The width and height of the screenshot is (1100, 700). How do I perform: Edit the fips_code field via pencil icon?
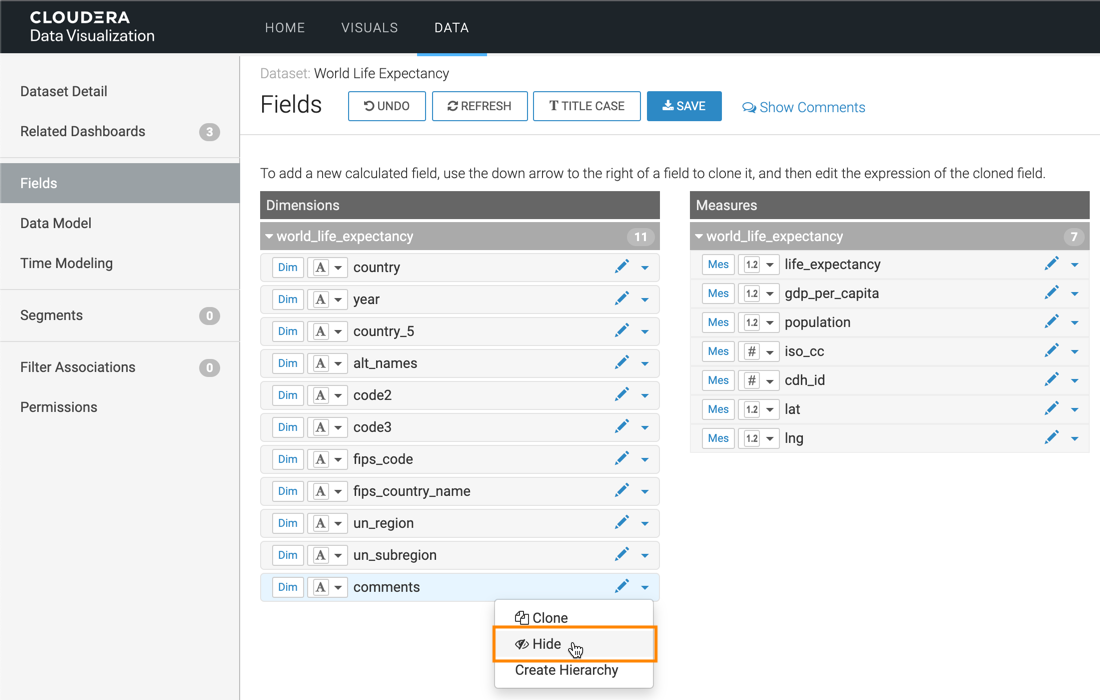(x=621, y=459)
